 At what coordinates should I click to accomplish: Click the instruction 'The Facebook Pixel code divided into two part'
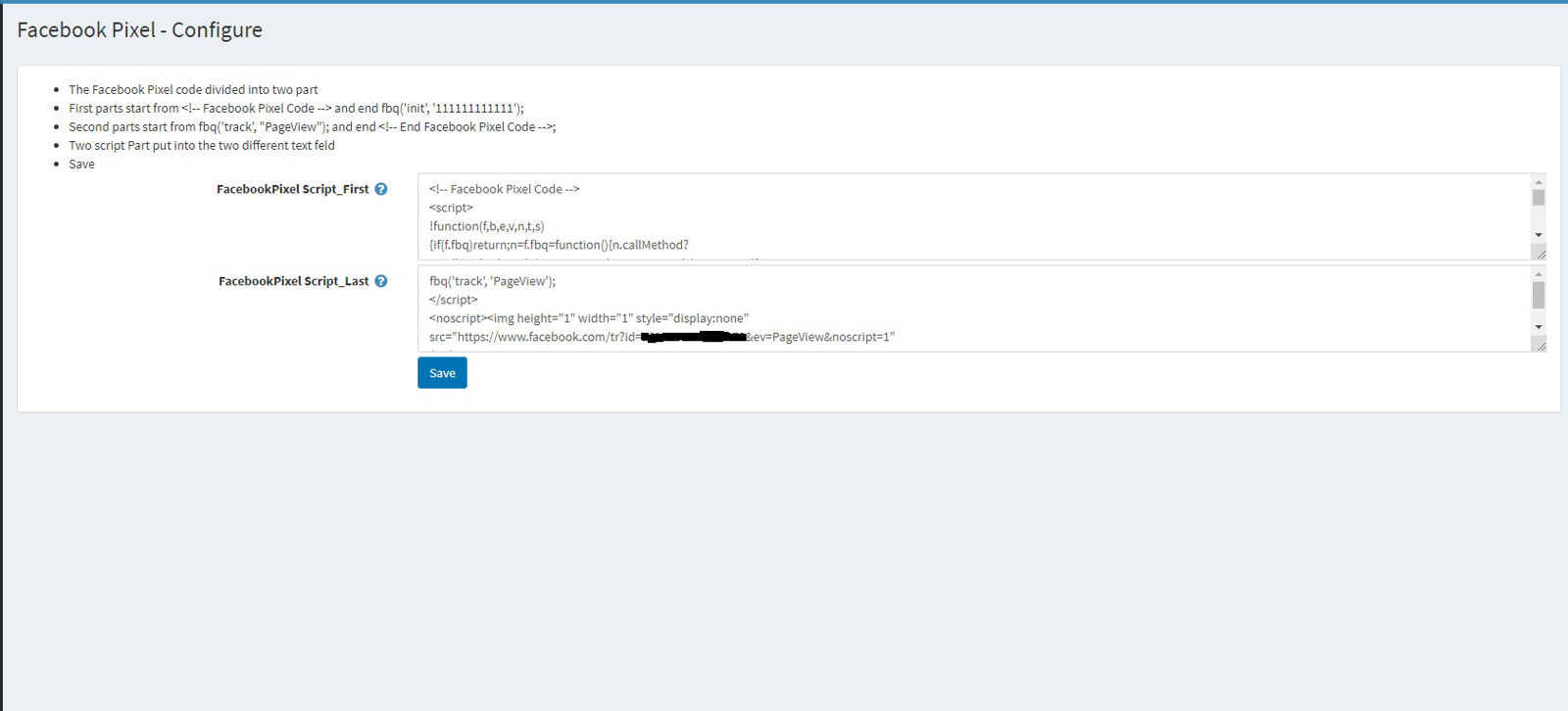coord(193,89)
